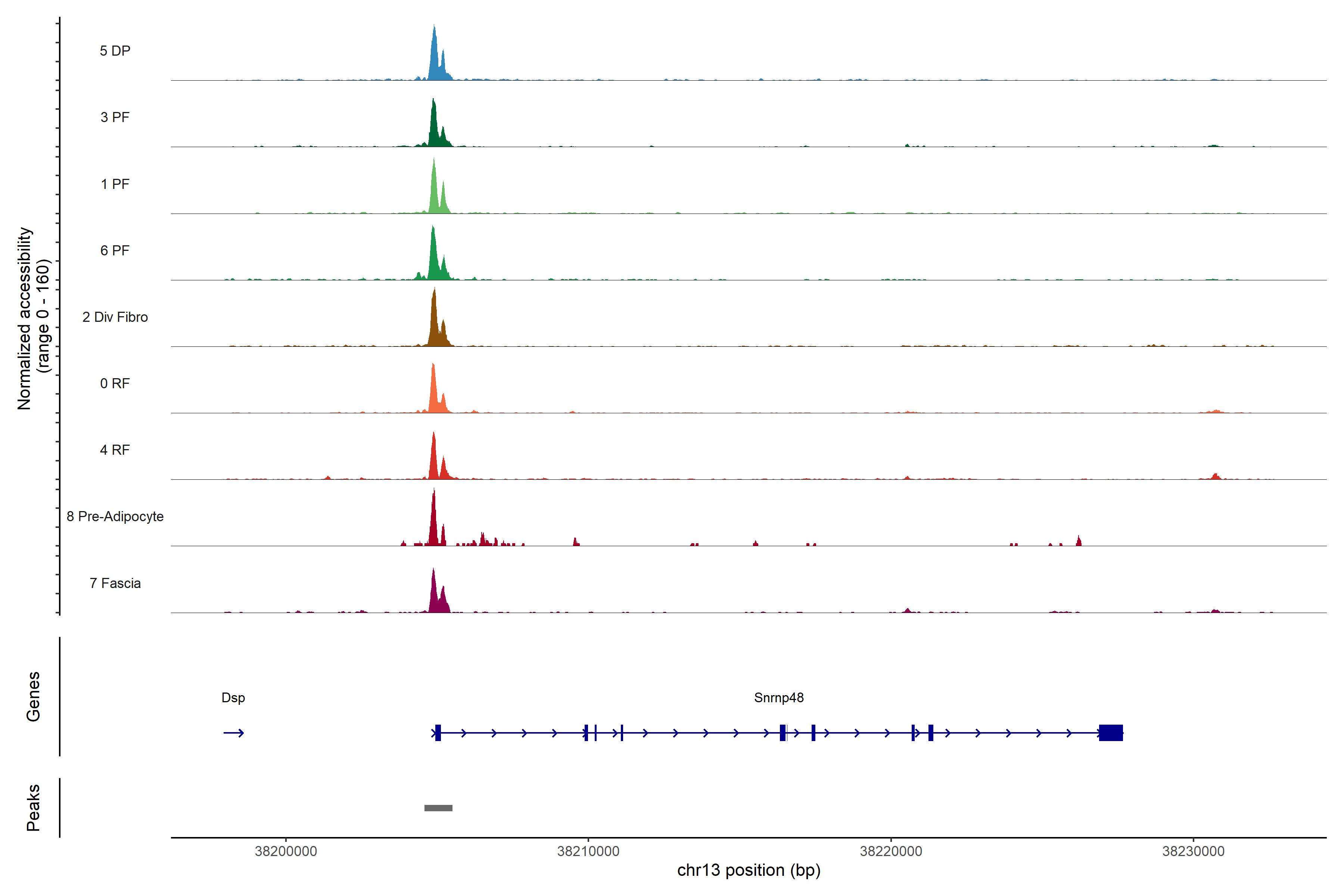Click the chr13 position (bp) axis title
Image resolution: width=1344 pixels, height=896 pixels.
pyautogui.click(x=749, y=870)
